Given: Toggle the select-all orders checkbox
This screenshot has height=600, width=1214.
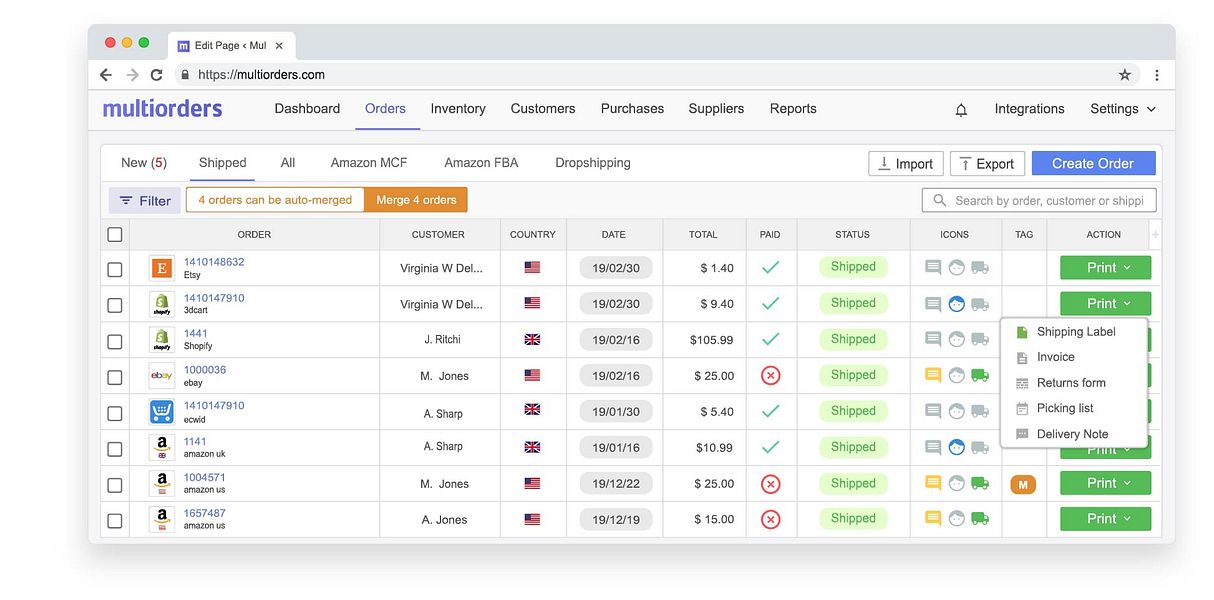Looking at the screenshot, I should [x=115, y=234].
